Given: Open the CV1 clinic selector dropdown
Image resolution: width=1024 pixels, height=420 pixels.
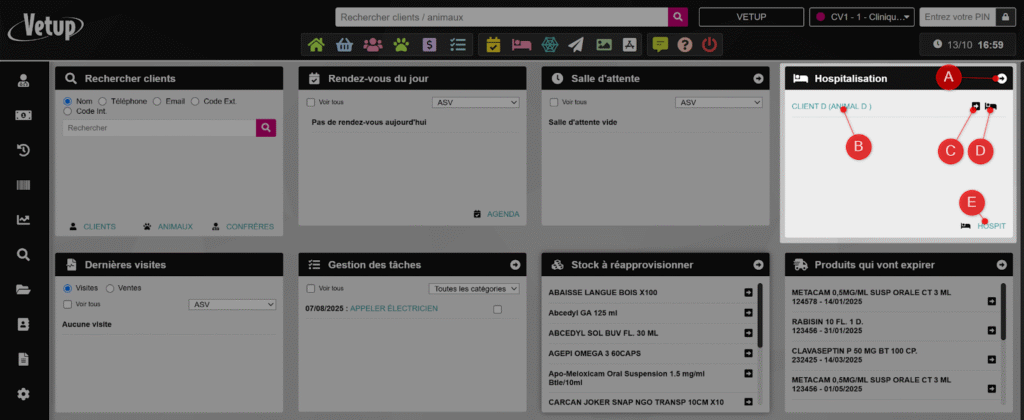Looking at the screenshot, I should tap(862, 17).
